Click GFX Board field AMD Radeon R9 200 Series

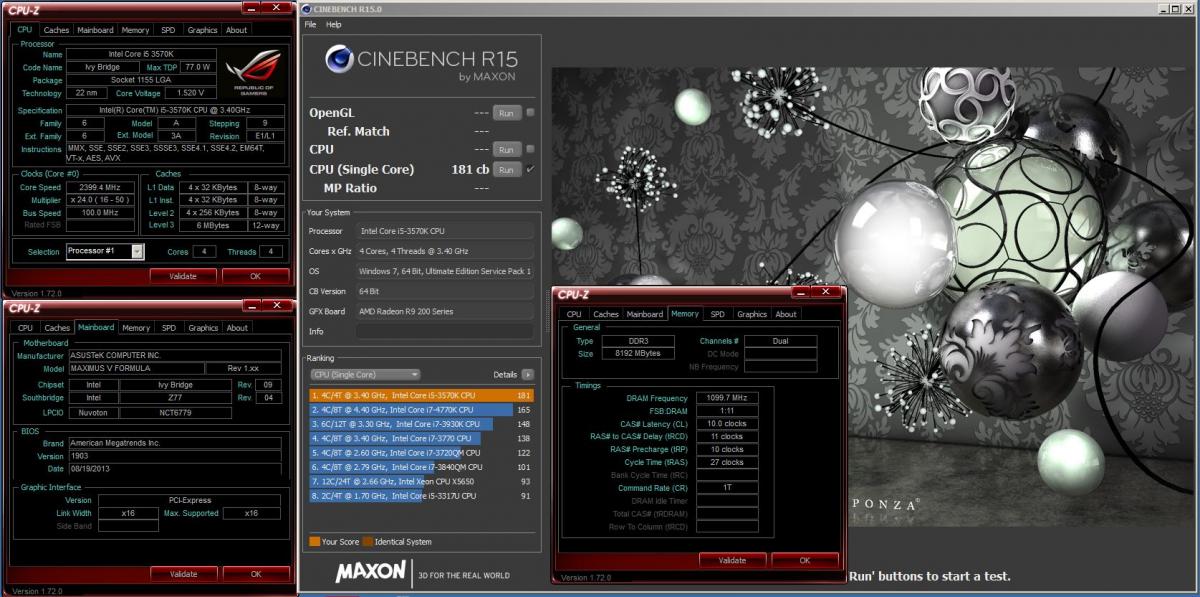(445, 311)
